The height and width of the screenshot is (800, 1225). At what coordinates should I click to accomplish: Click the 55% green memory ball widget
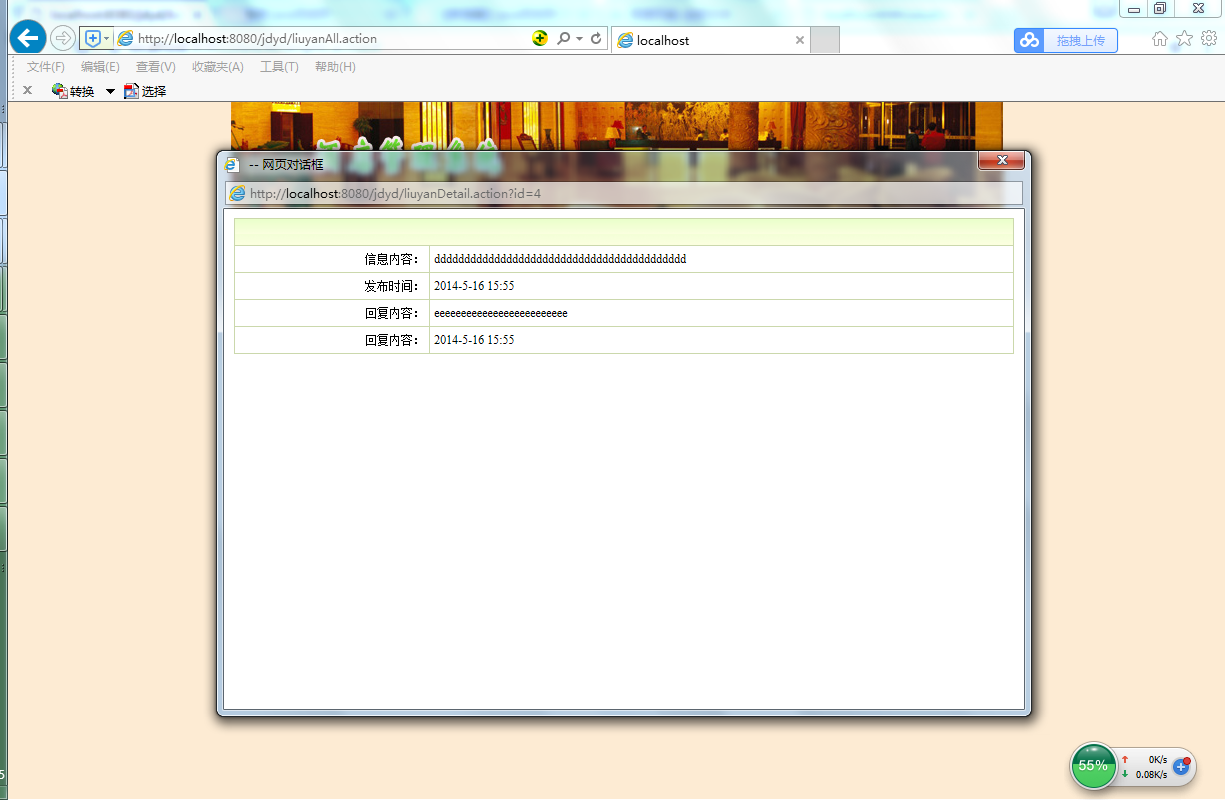(x=1094, y=766)
